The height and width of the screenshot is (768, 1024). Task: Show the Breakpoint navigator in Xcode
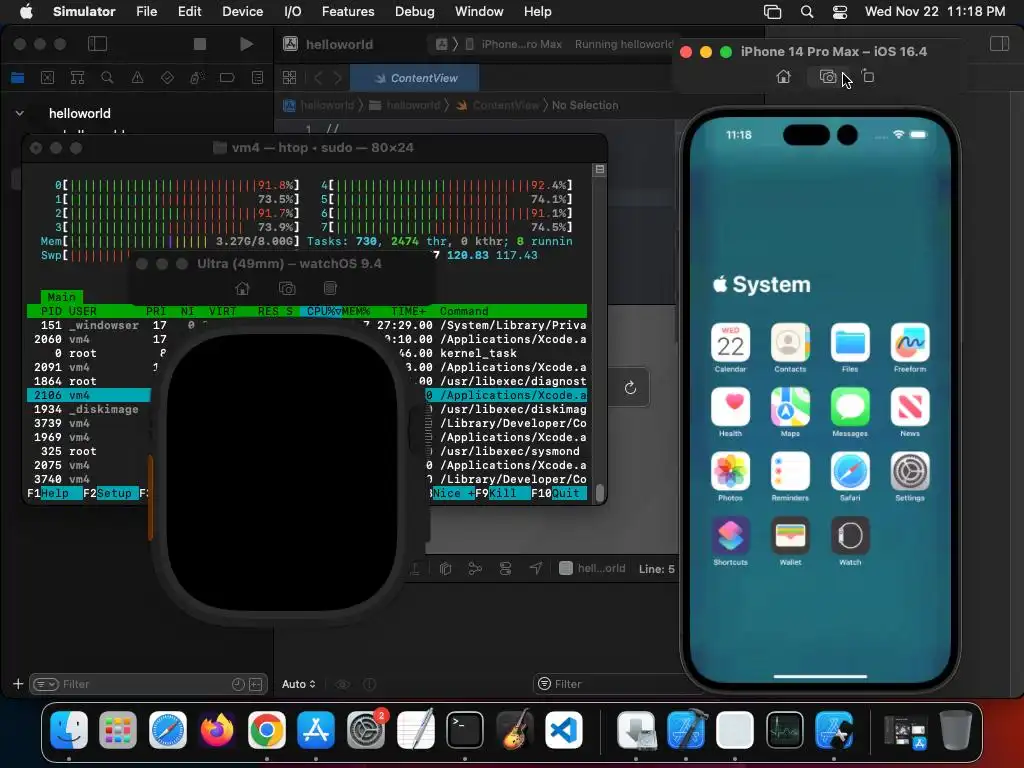pos(227,78)
